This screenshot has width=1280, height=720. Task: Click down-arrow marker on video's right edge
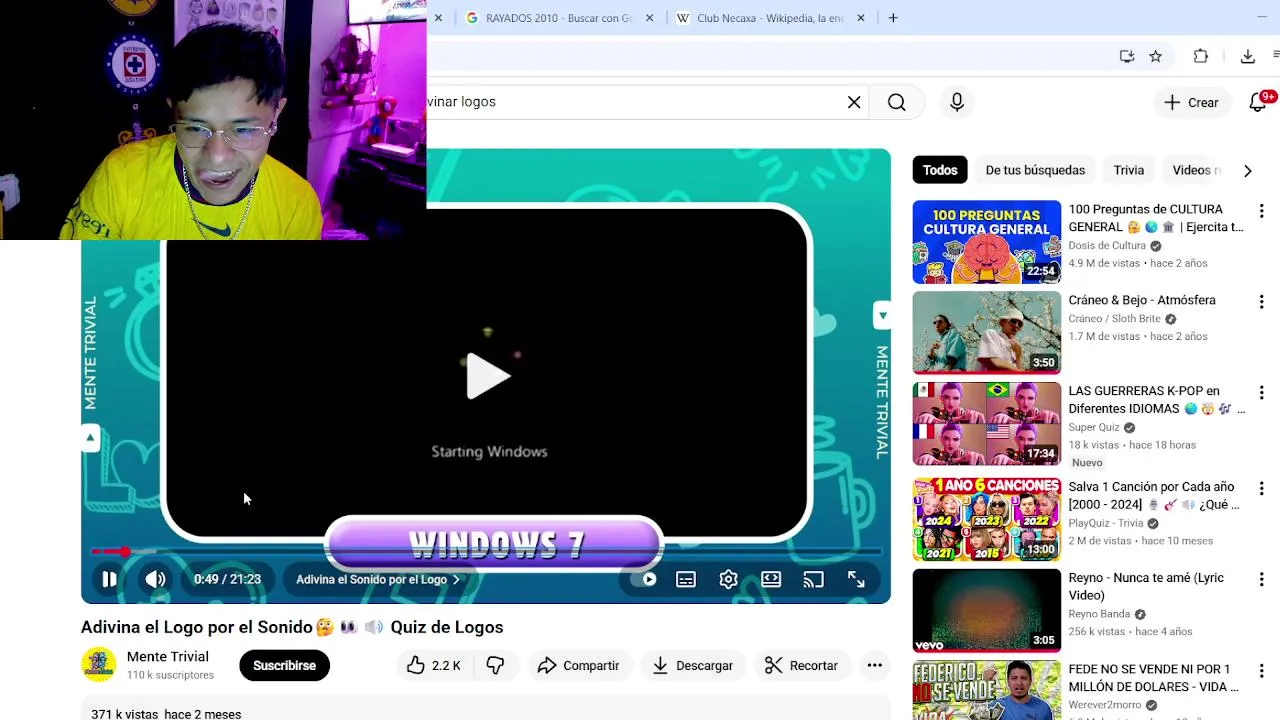click(882, 315)
